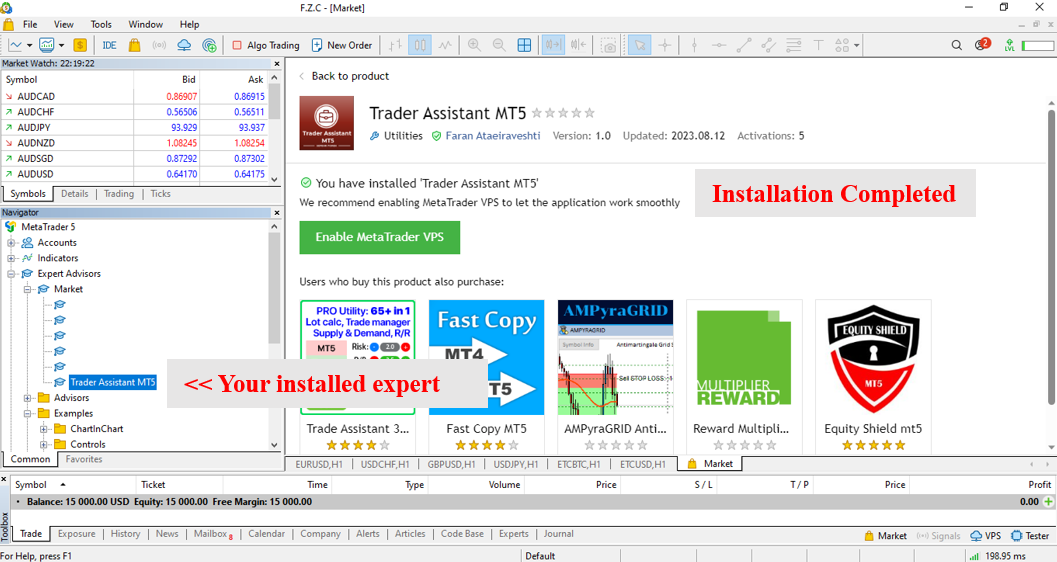Click the search magnifier icon
The height and width of the screenshot is (562, 1057).
point(957,45)
